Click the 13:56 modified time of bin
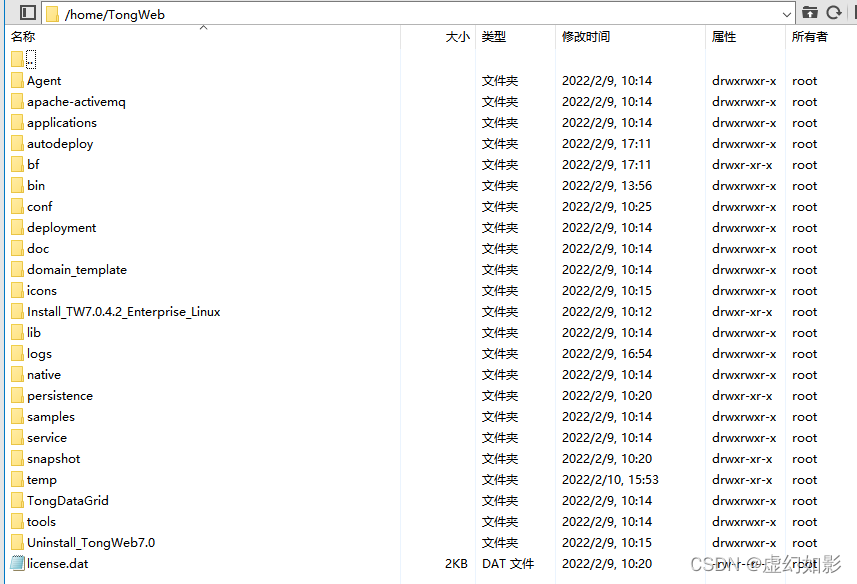857x584 pixels. tap(636, 186)
